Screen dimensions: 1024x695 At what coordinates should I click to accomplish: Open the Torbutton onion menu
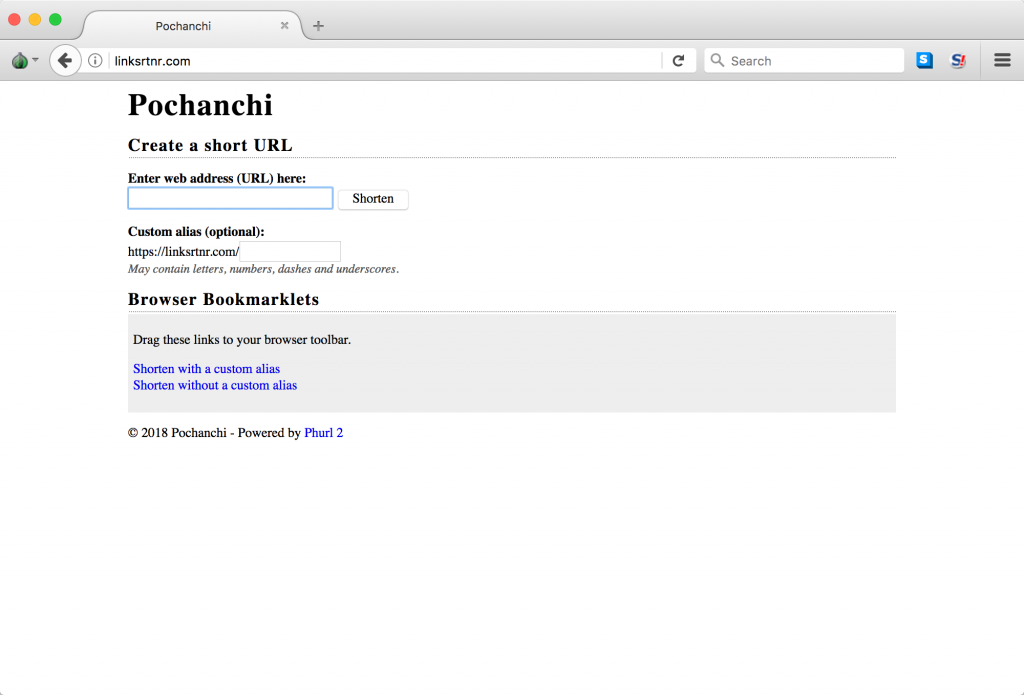[18, 60]
